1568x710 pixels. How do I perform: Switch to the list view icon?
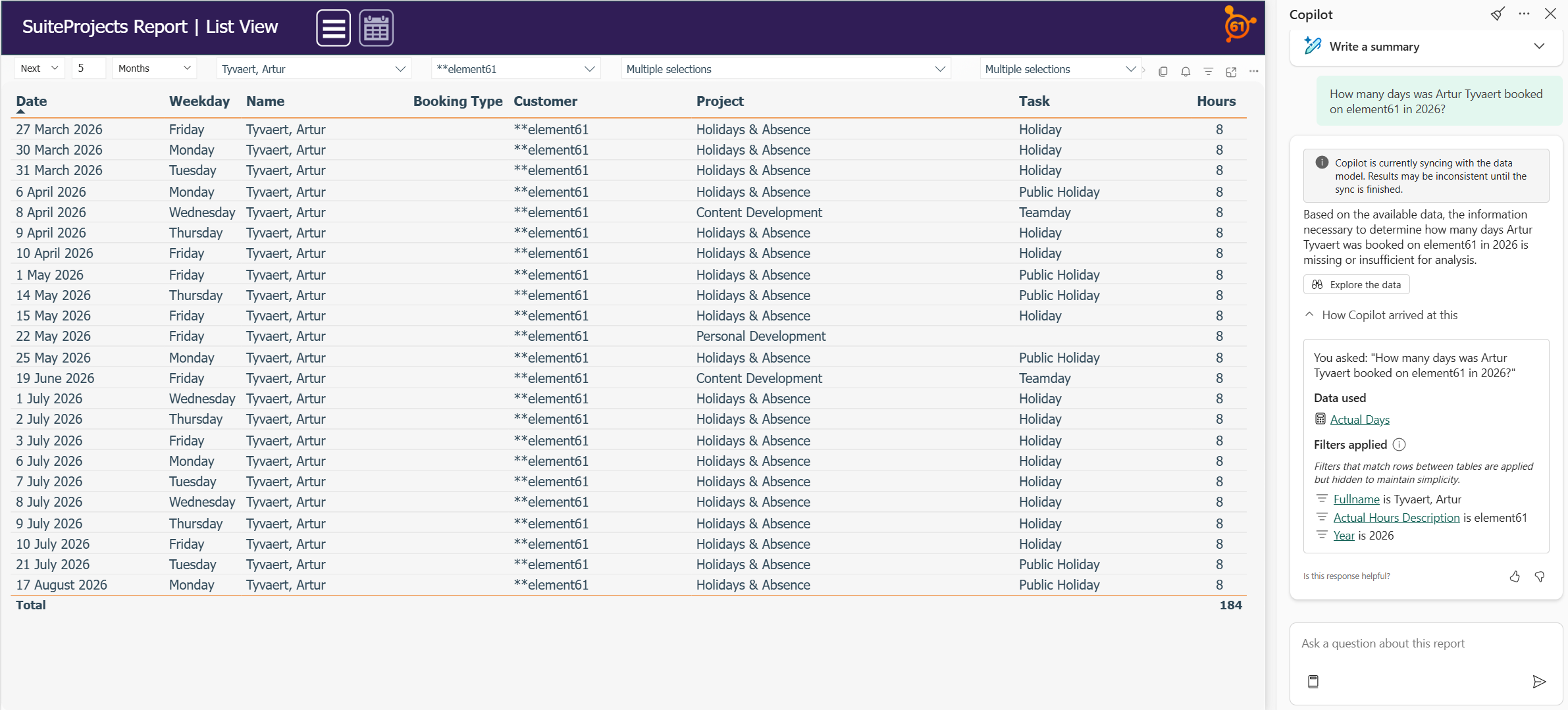[x=333, y=28]
